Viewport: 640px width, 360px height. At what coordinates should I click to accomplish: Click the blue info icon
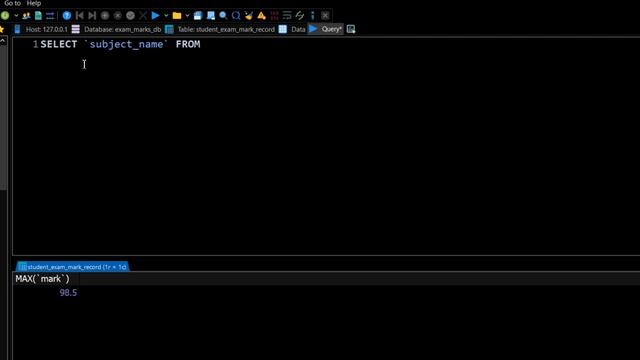[313, 16]
